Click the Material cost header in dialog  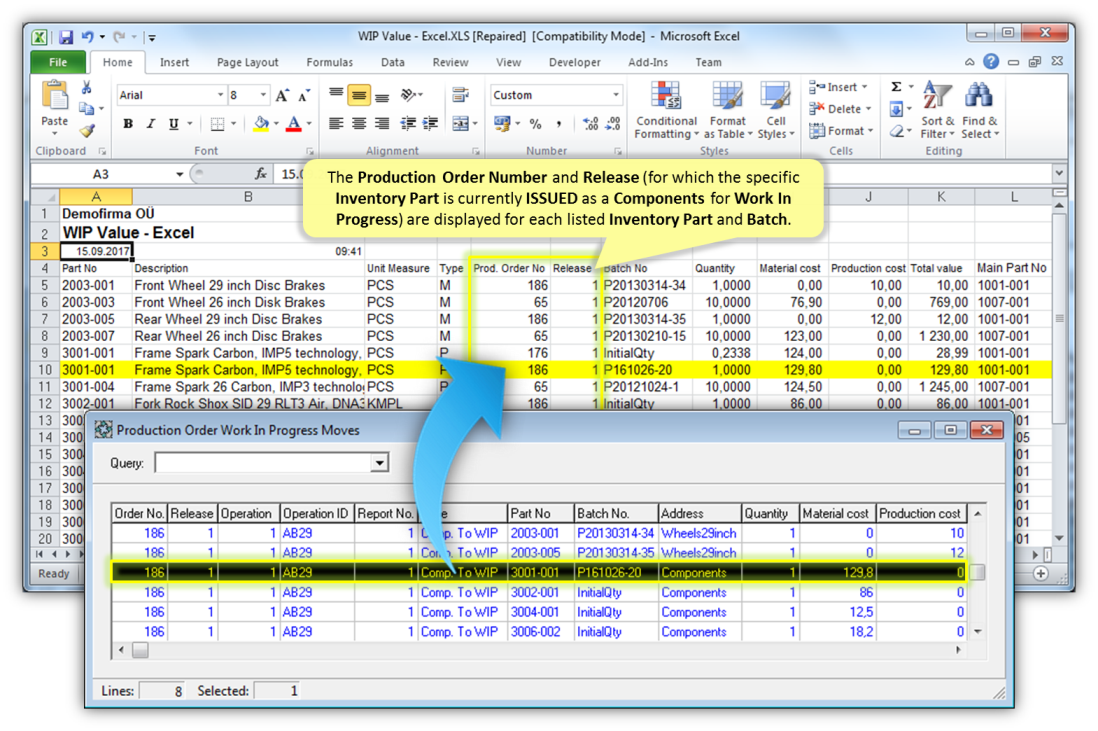pyautogui.click(x=838, y=513)
